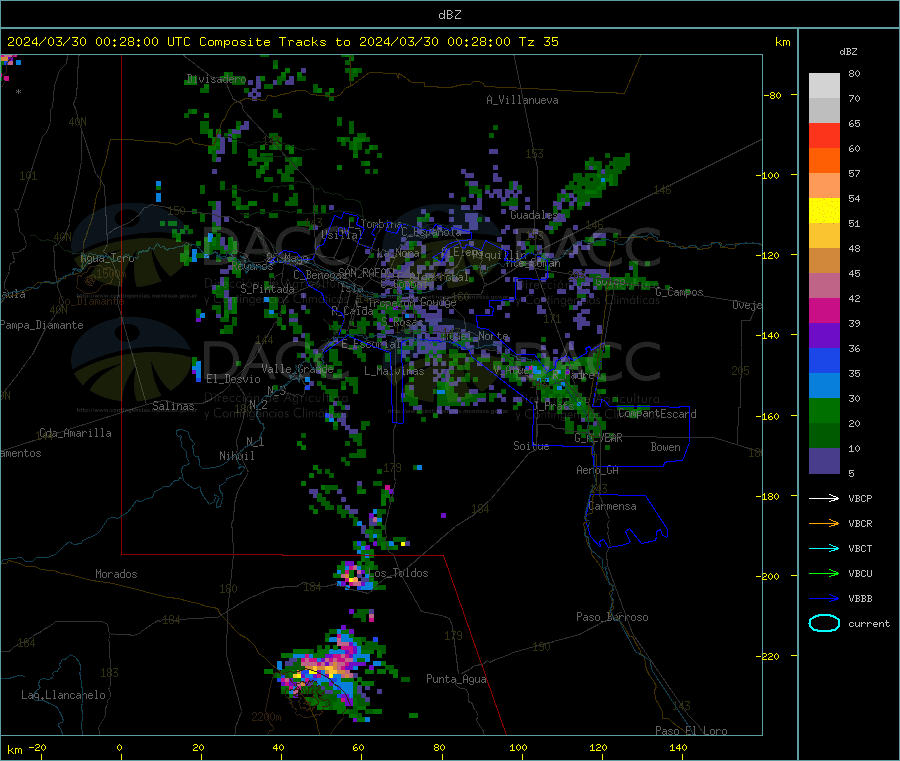900x761 pixels.
Task: Click the green VBCU arrow legend icon
Action: pos(824,573)
